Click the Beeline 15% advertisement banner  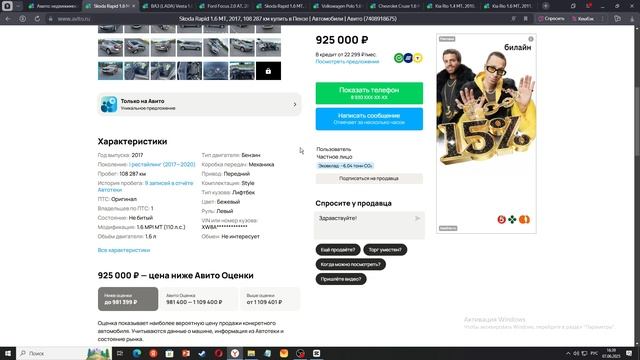(486, 133)
